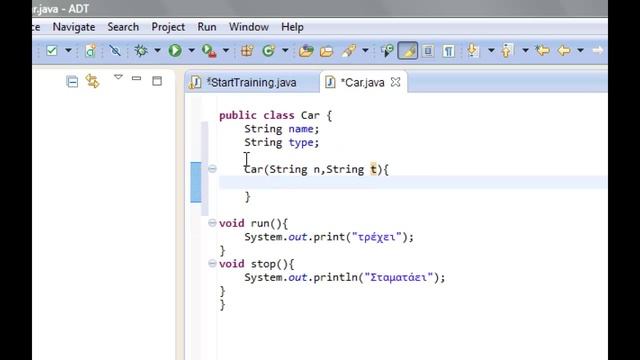
Task: Open the Run dropdown arrow
Action: click(191, 51)
